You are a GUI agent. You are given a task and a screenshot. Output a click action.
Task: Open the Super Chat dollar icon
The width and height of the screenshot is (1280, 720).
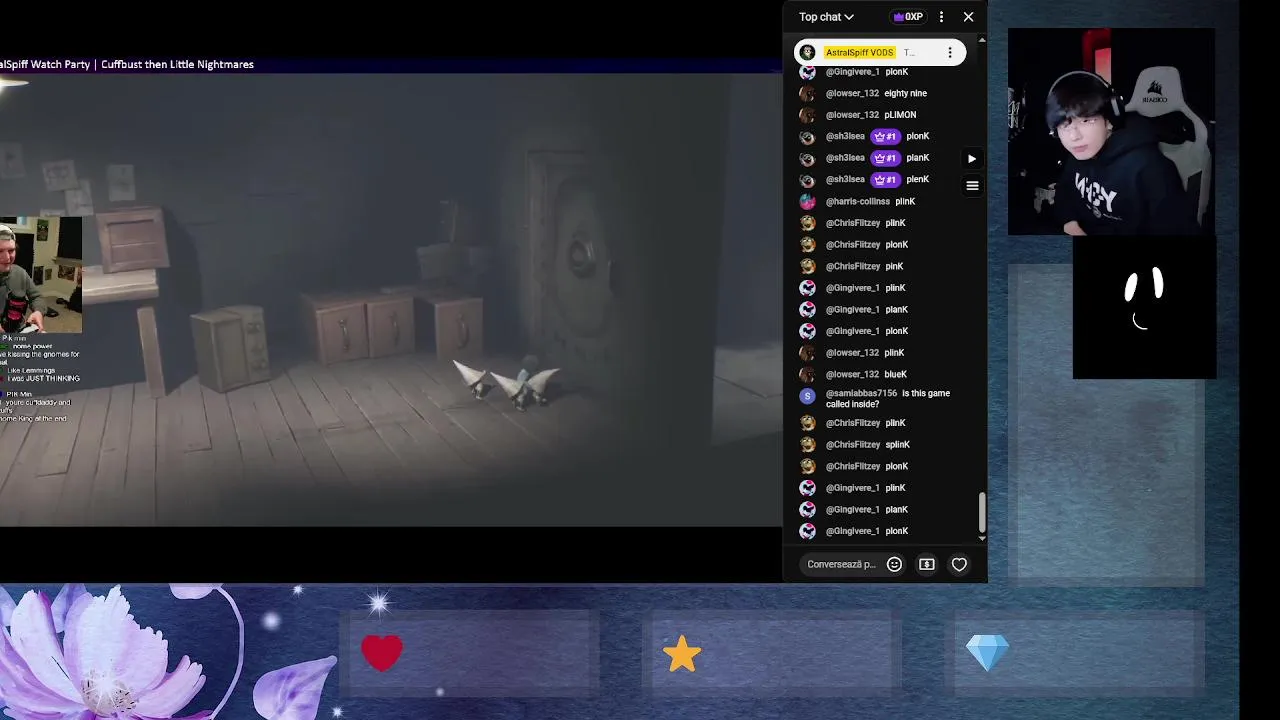(927, 564)
